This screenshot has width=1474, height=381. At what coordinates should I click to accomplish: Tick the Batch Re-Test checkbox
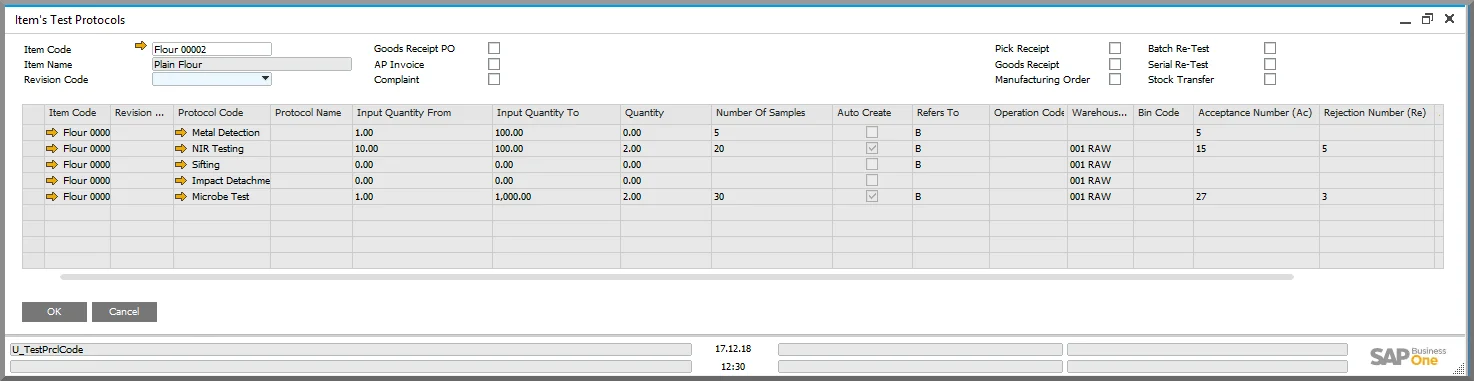pos(1270,48)
